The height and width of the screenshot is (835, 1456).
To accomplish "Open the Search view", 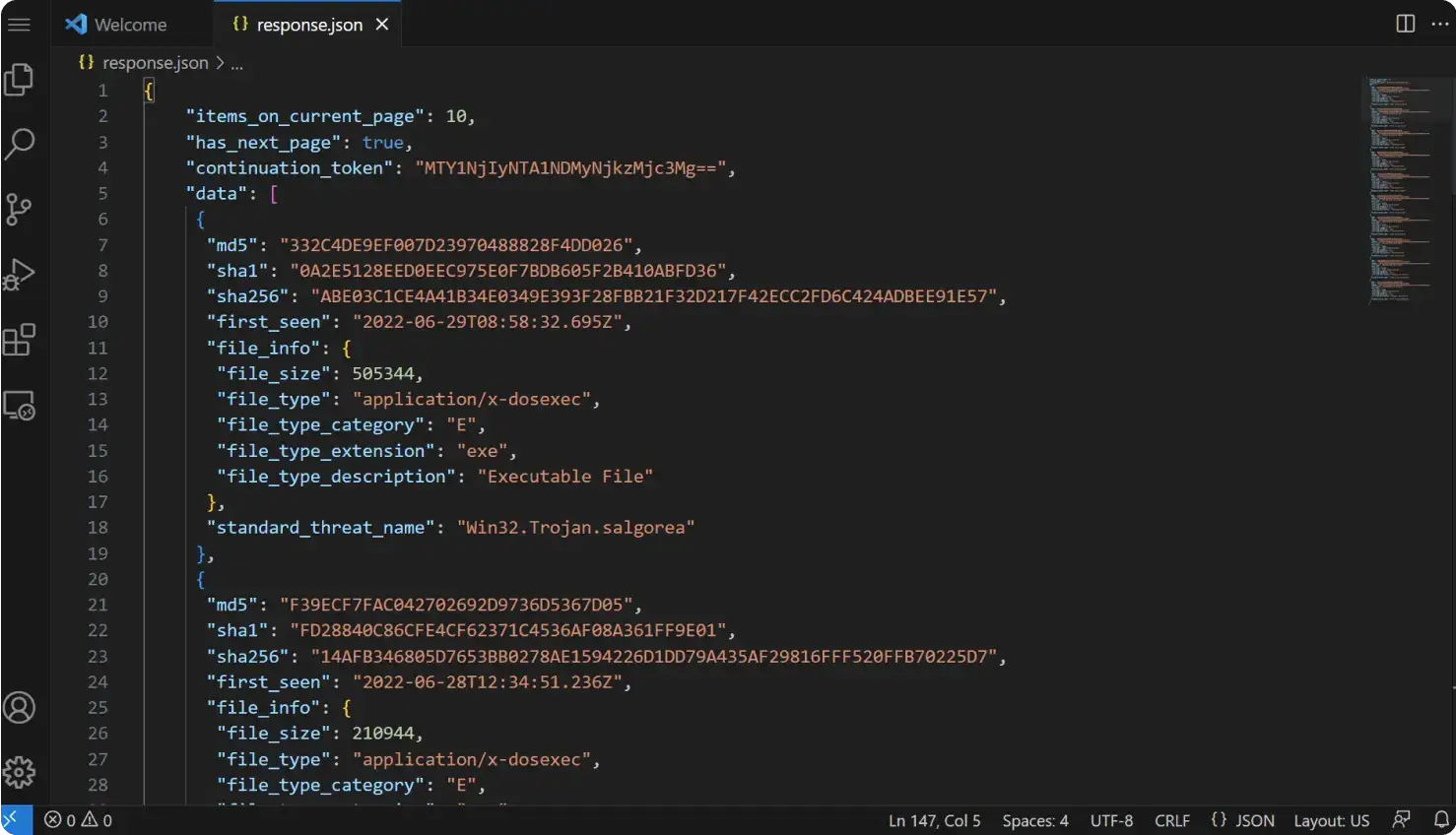I will point(19,145).
